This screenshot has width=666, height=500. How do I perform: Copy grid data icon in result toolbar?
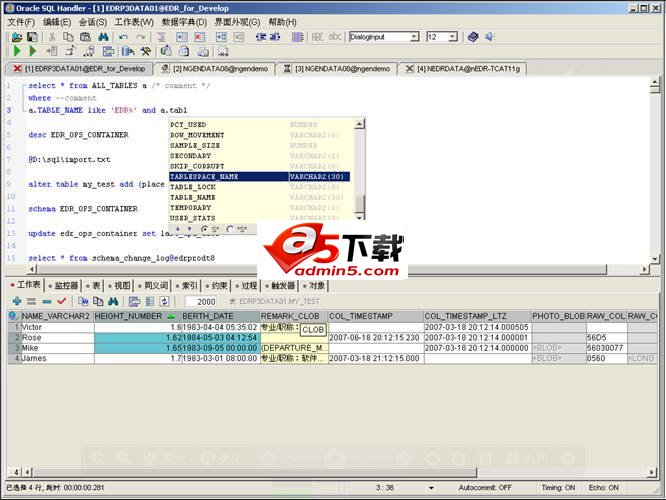pyautogui.click(x=98, y=301)
